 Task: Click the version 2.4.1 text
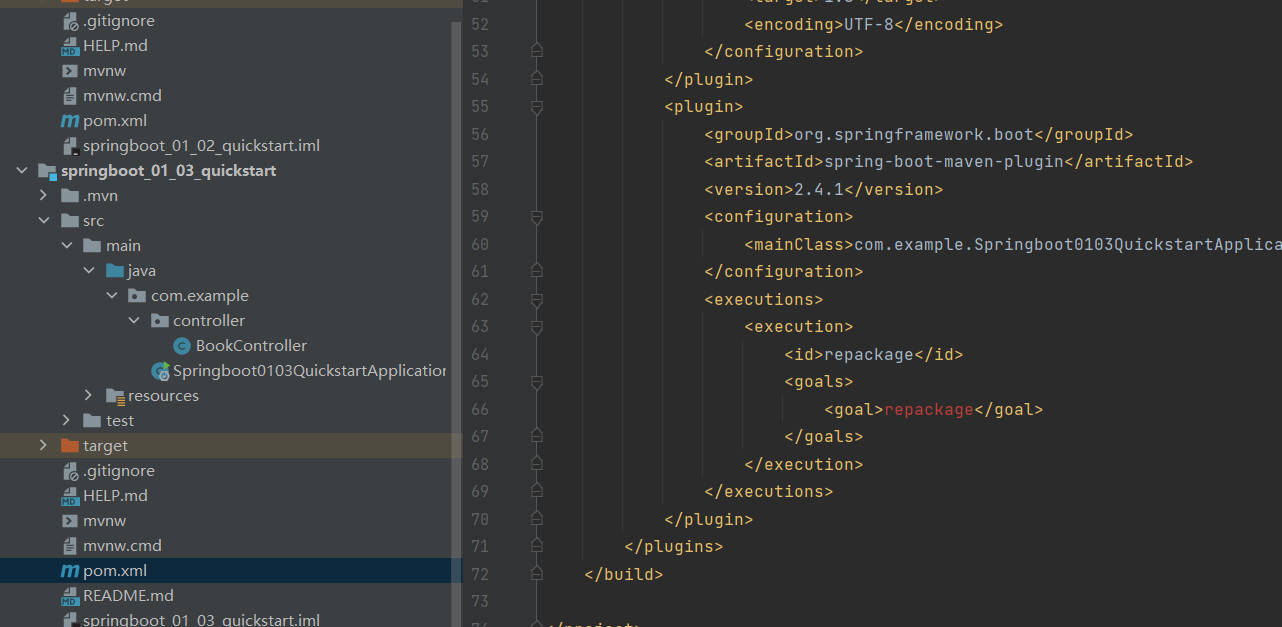click(x=819, y=189)
